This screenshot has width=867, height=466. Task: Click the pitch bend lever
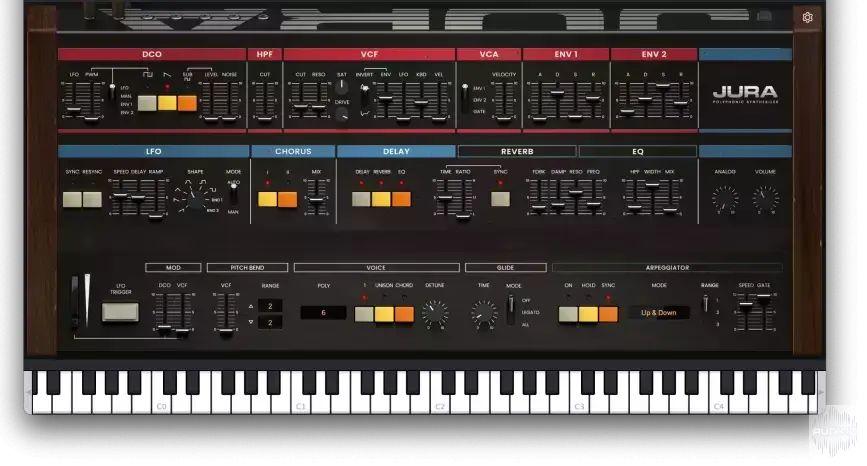point(75,302)
